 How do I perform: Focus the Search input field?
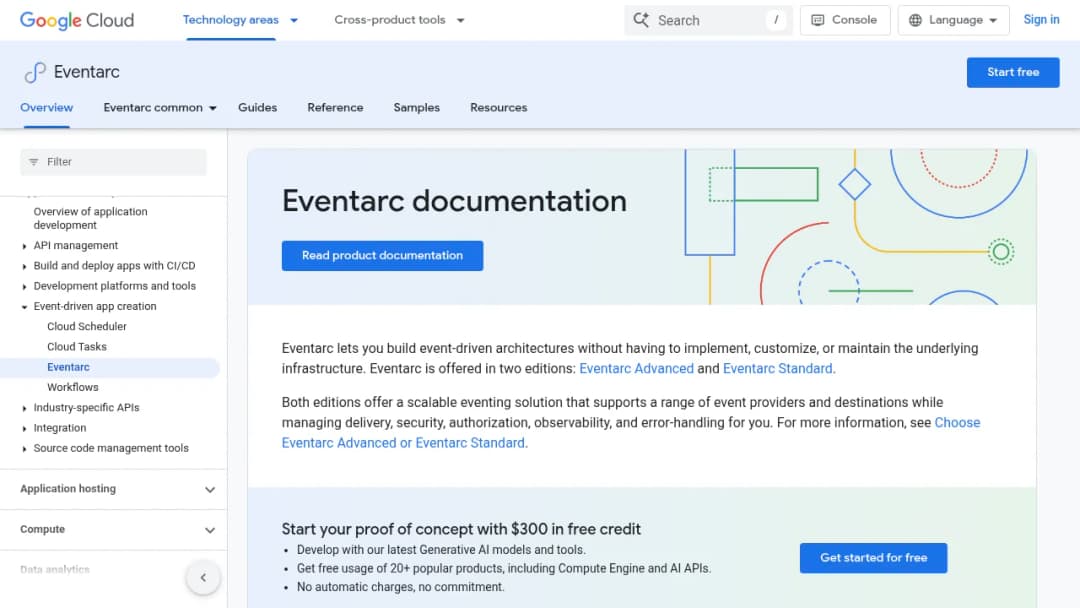[x=708, y=20]
